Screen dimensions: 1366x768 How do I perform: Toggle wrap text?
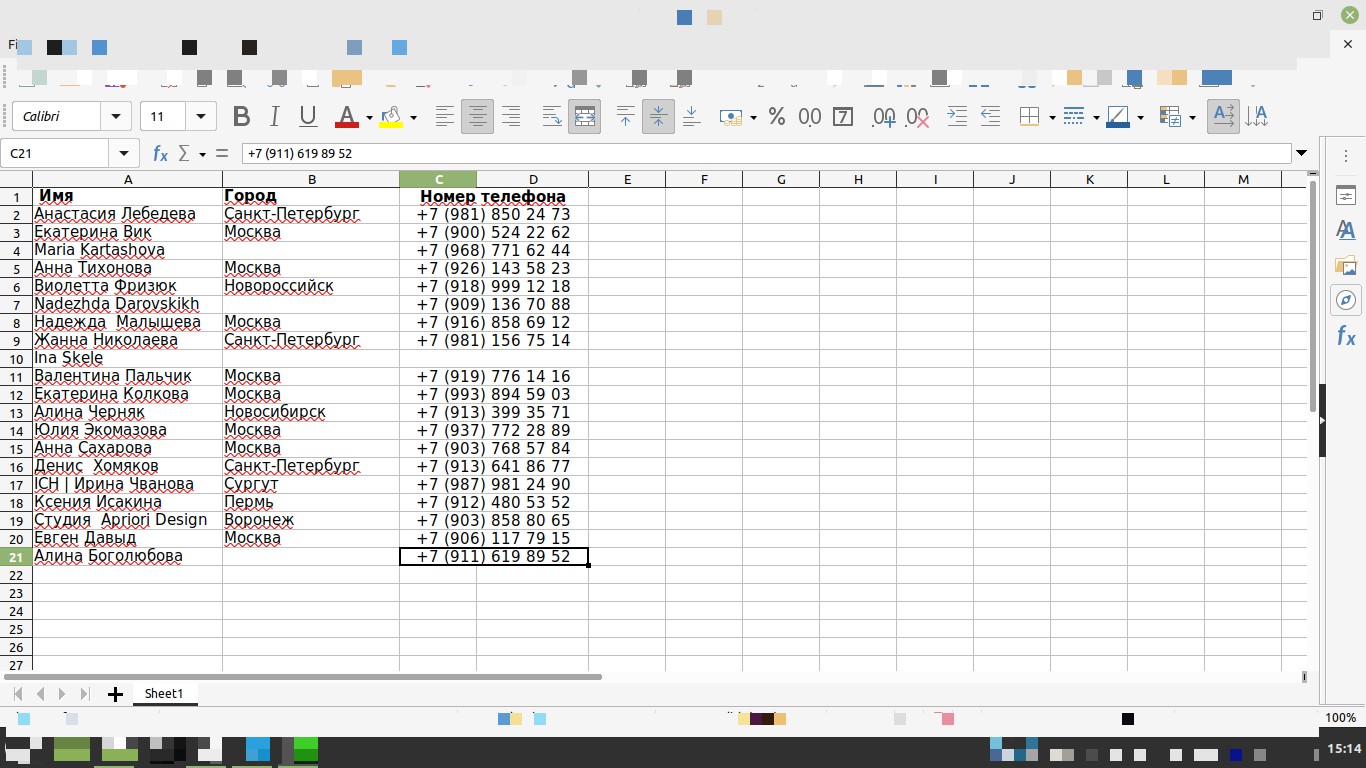pyautogui.click(x=552, y=117)
